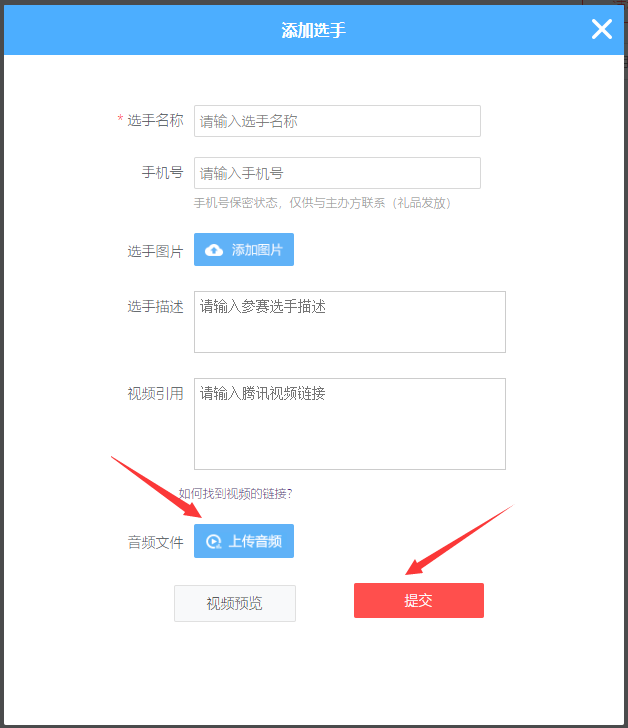The height and width of the screenshot is (728, 628).
Task: Click the 音频文件 field label
Action: [x=155, y=542]
